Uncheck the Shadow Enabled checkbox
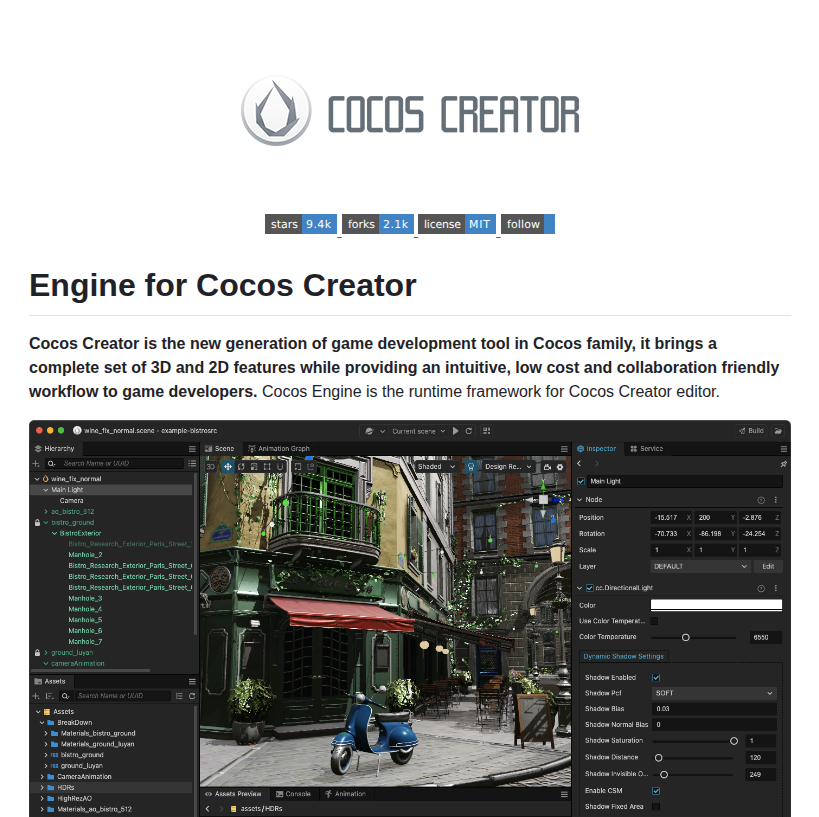The image size is (819, 817). click(x=655, y=677)
